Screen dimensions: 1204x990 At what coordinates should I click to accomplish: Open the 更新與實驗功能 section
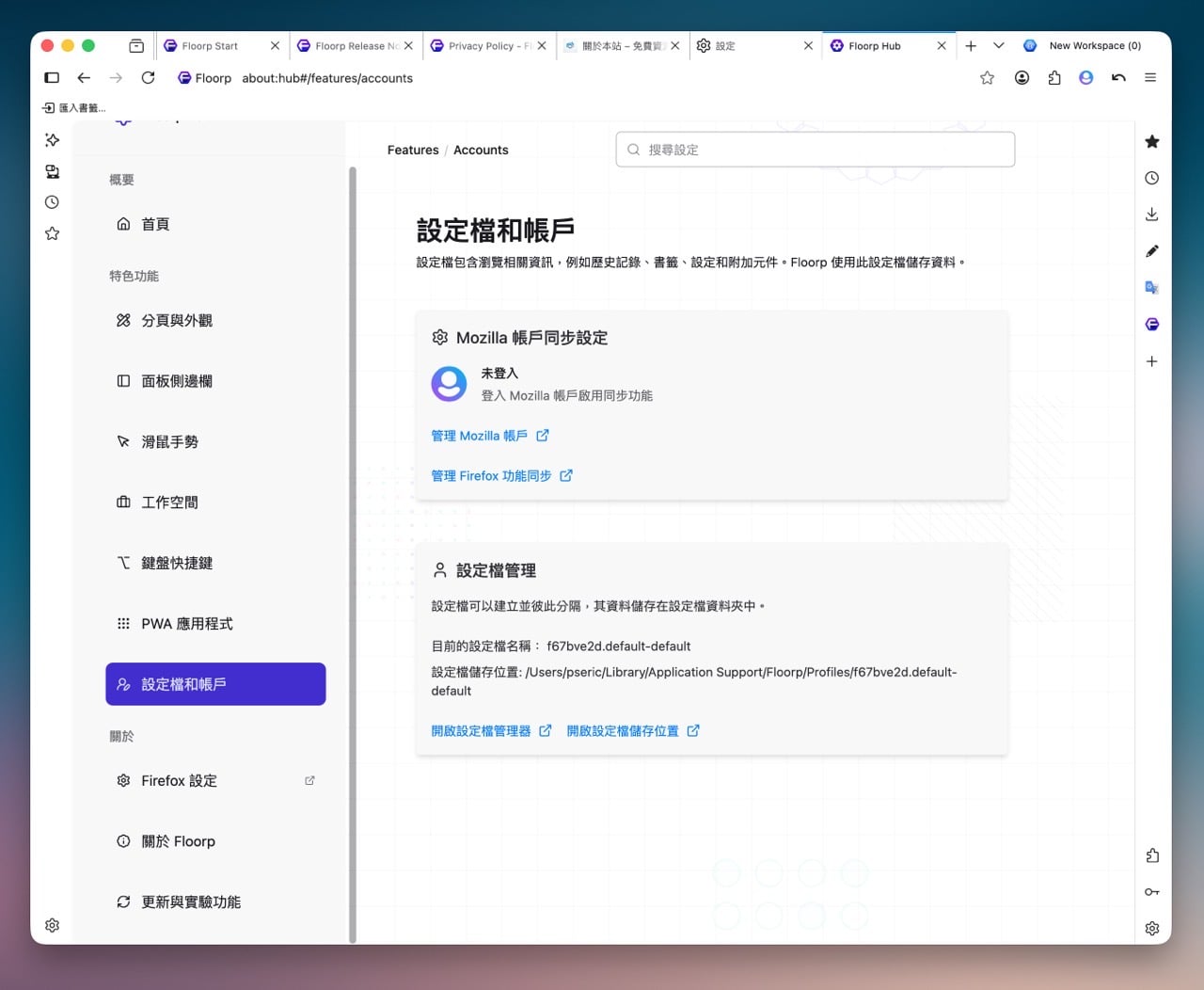point(215,902)
